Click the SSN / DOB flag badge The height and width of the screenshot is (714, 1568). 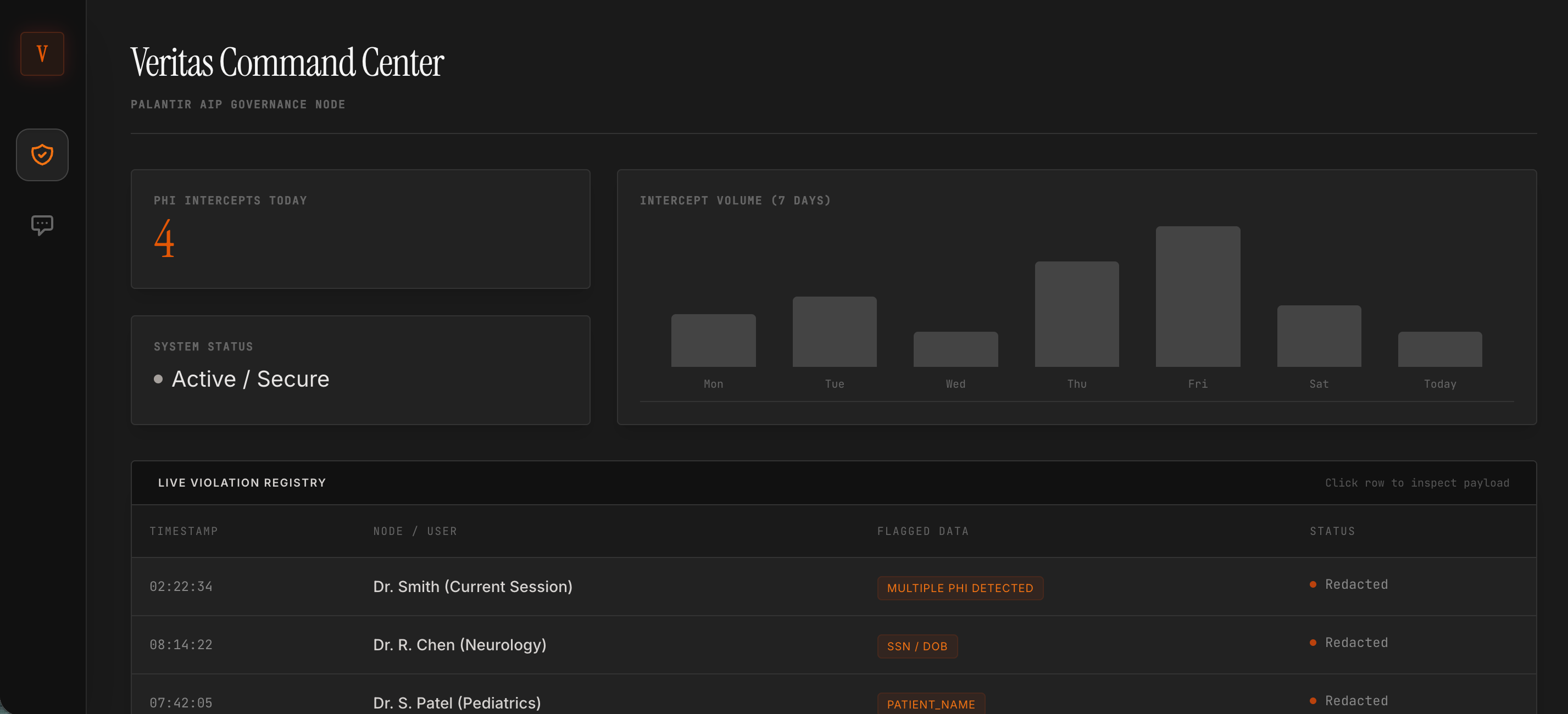[917, 646]
